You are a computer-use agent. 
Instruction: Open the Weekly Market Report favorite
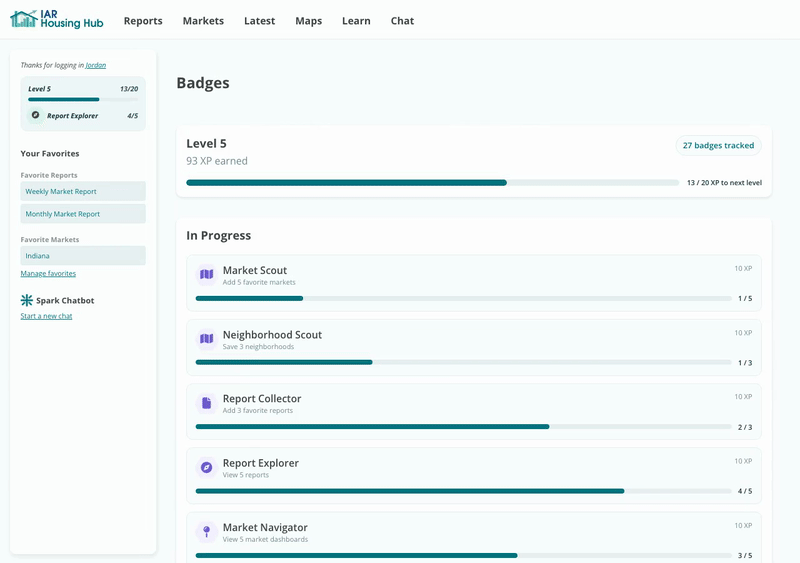[x=83, y=191]
